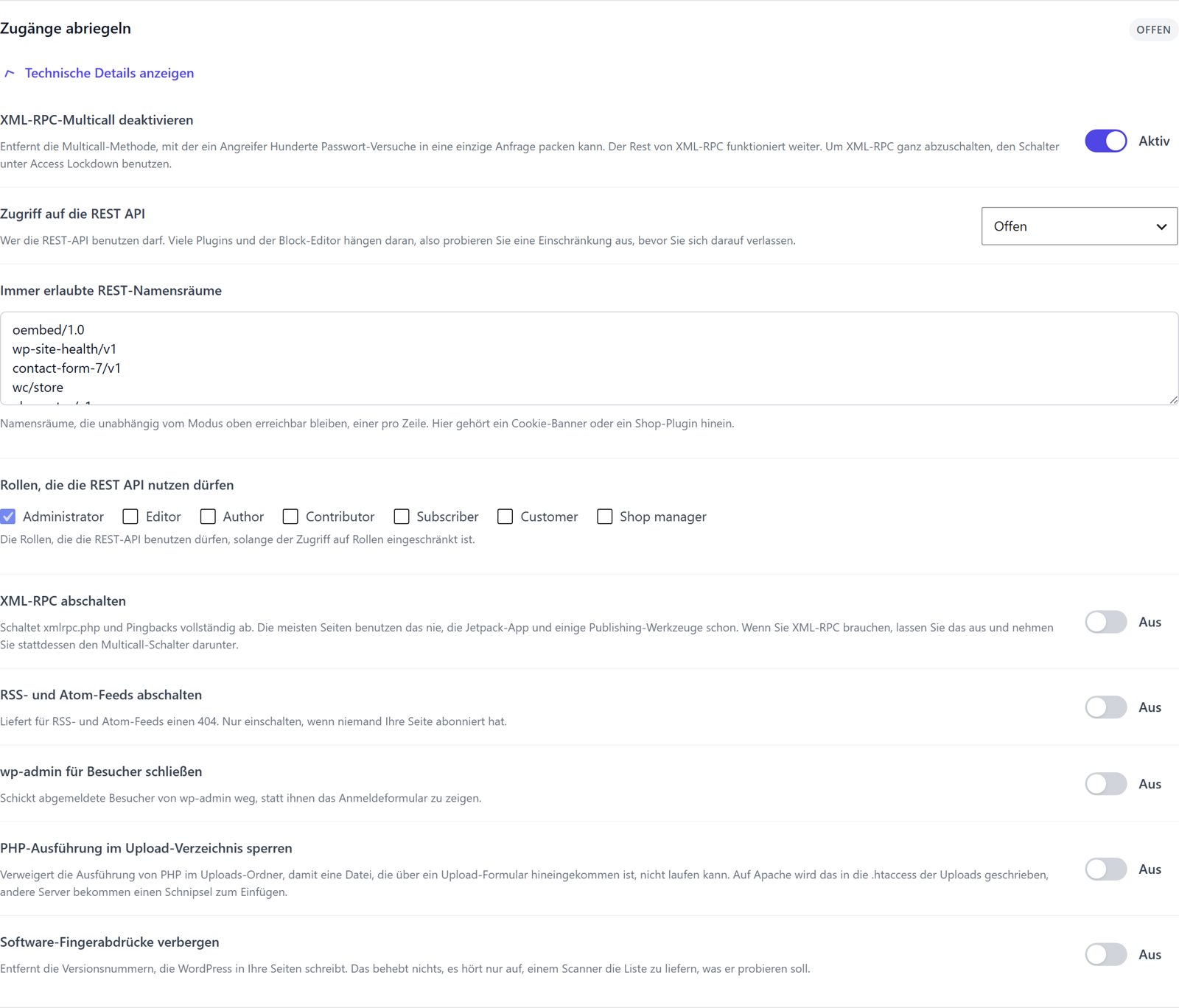Check the Editor role checkbox
This screenshot has width=1179, height=1008.
[x=130, y=517]
